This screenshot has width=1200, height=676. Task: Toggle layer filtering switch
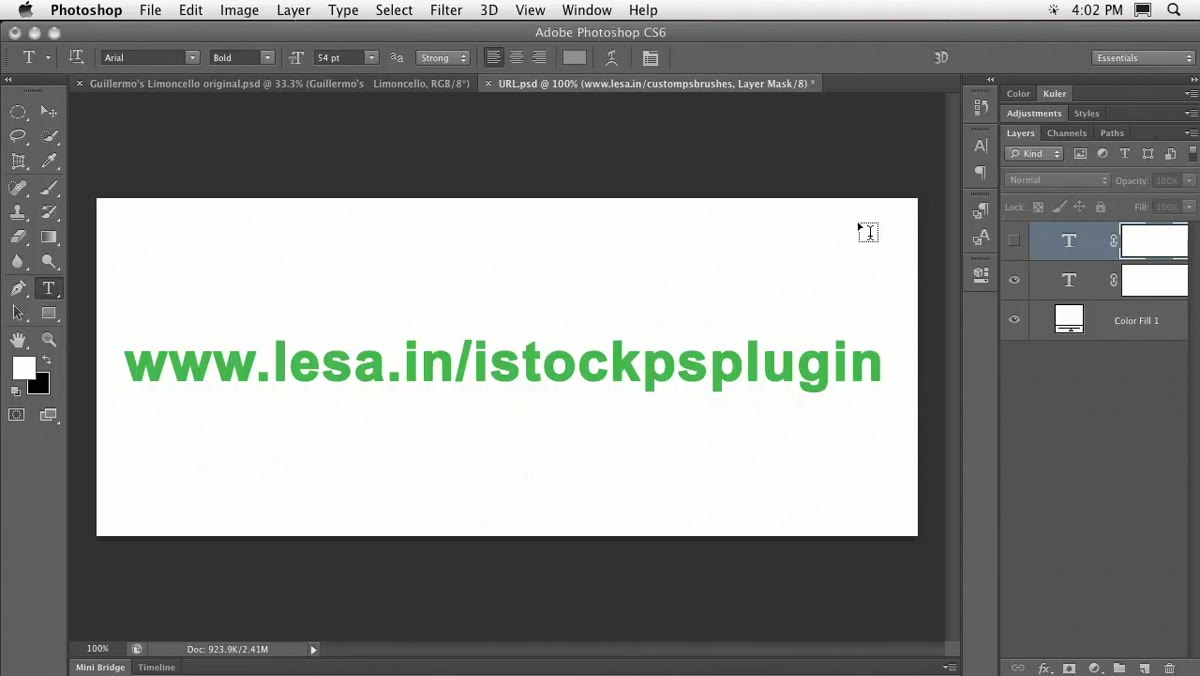(x=1193, y=154)
